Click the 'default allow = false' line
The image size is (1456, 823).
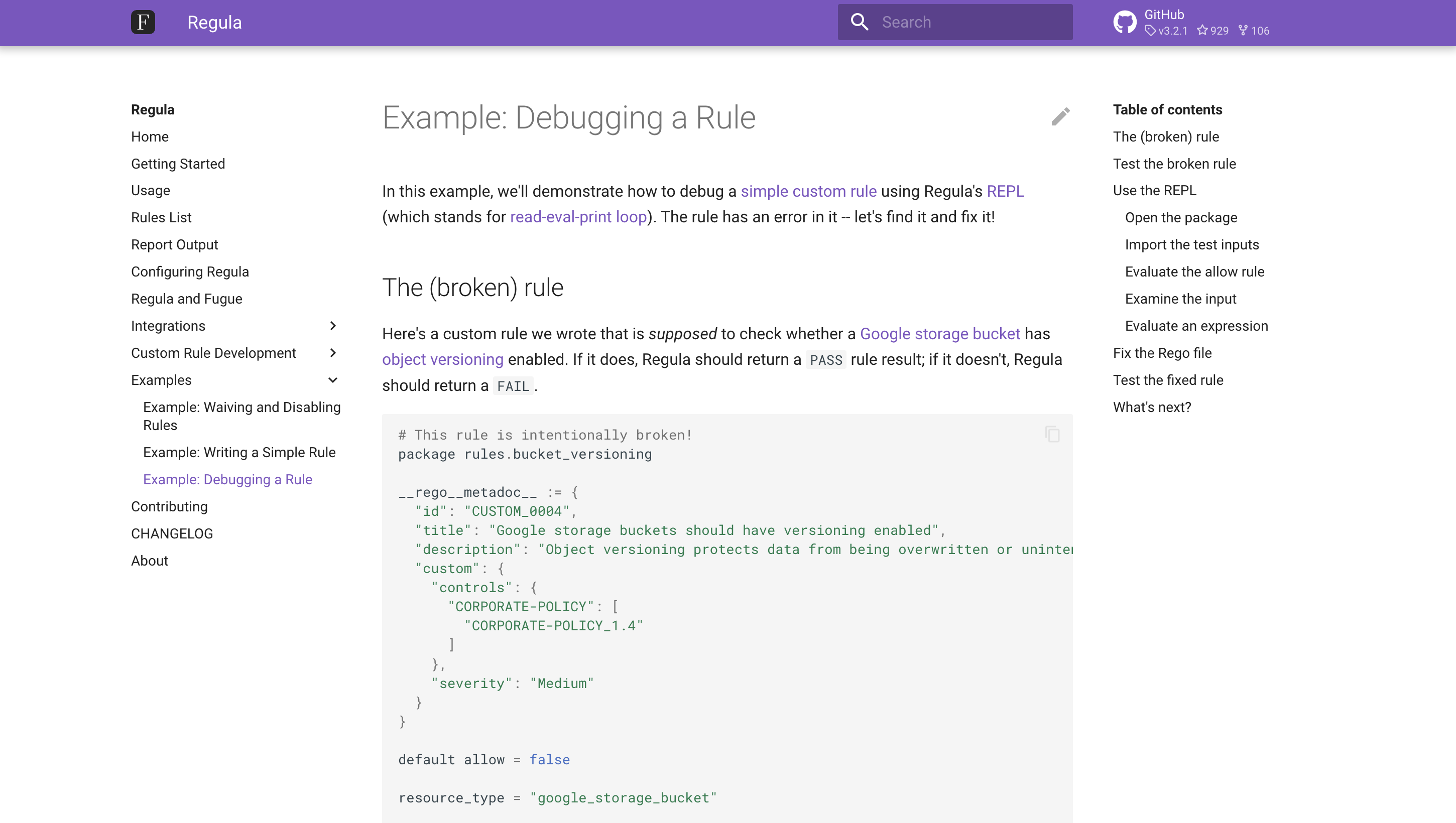click(x=484, y=760)
